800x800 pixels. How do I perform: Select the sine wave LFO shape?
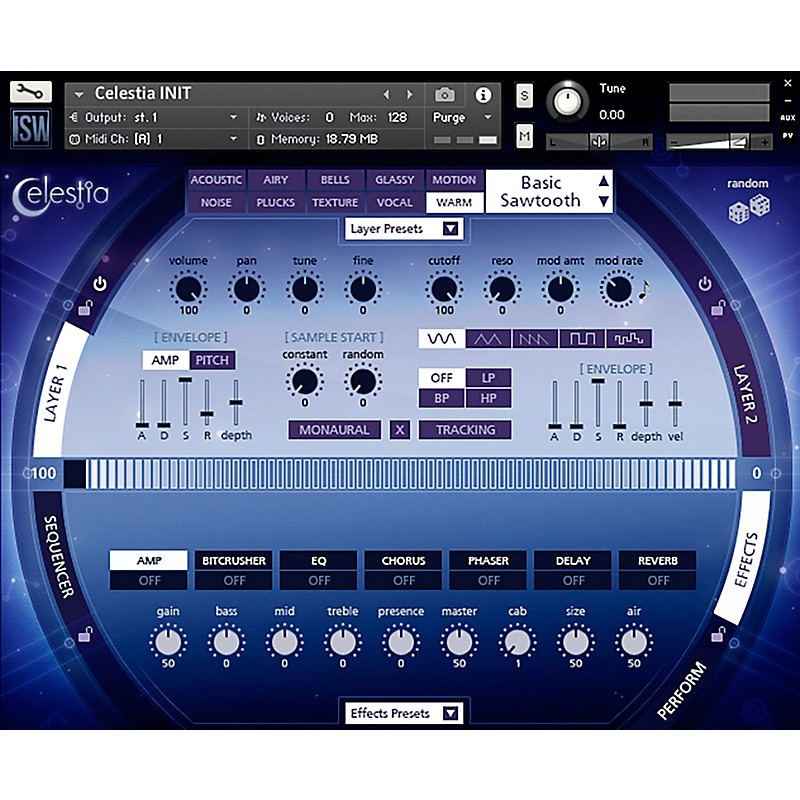coord(441,339)
